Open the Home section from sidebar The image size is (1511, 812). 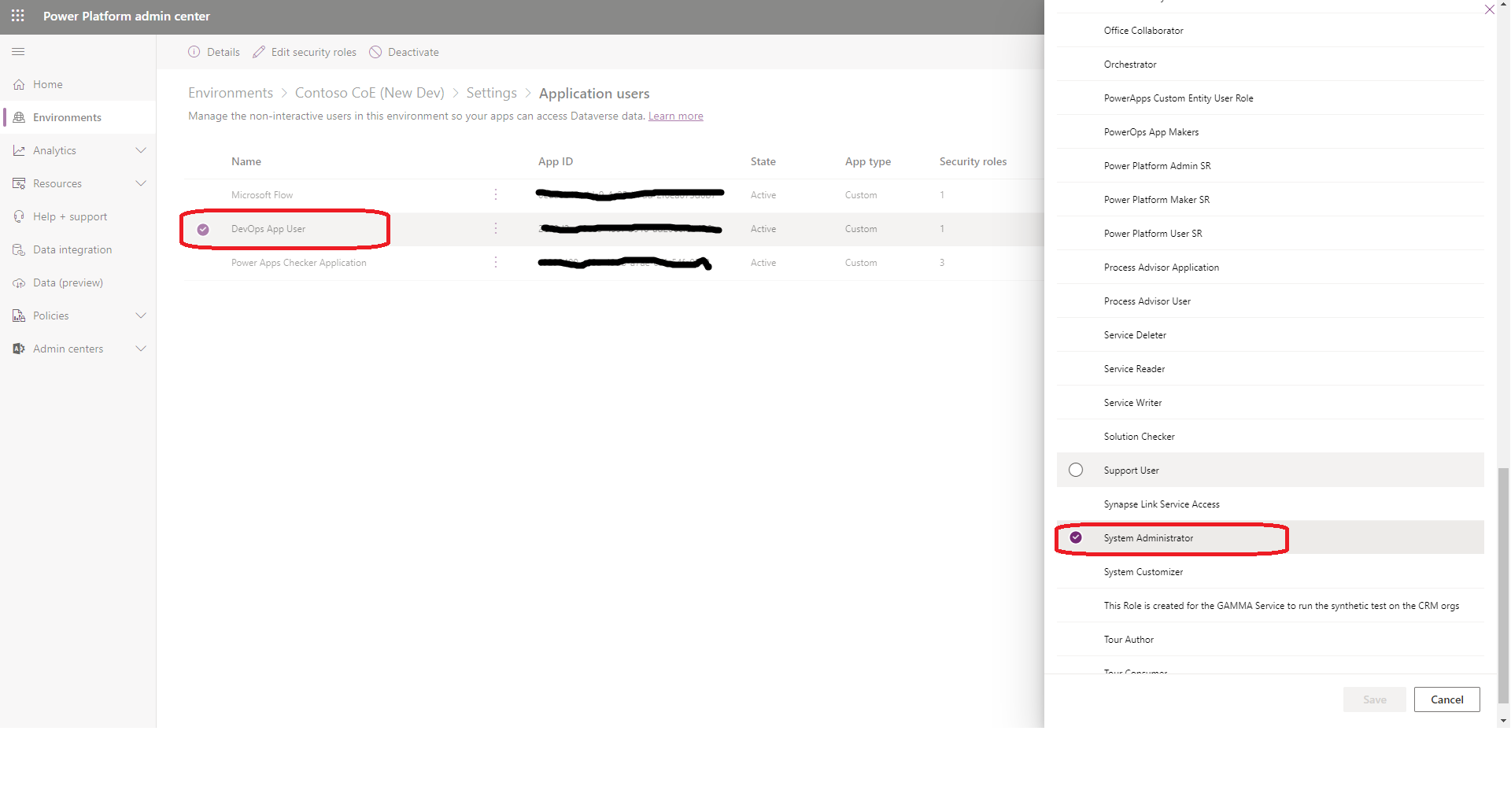(x=48, y=84)
